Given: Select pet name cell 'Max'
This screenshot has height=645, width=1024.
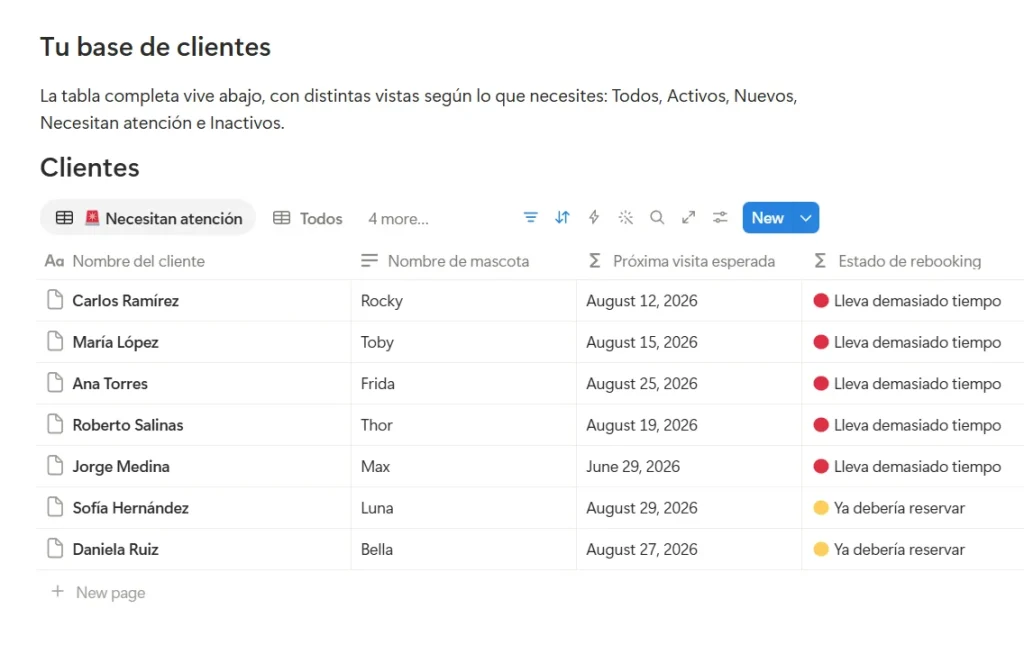Looking at the screenshot, I should pos(464,466).
